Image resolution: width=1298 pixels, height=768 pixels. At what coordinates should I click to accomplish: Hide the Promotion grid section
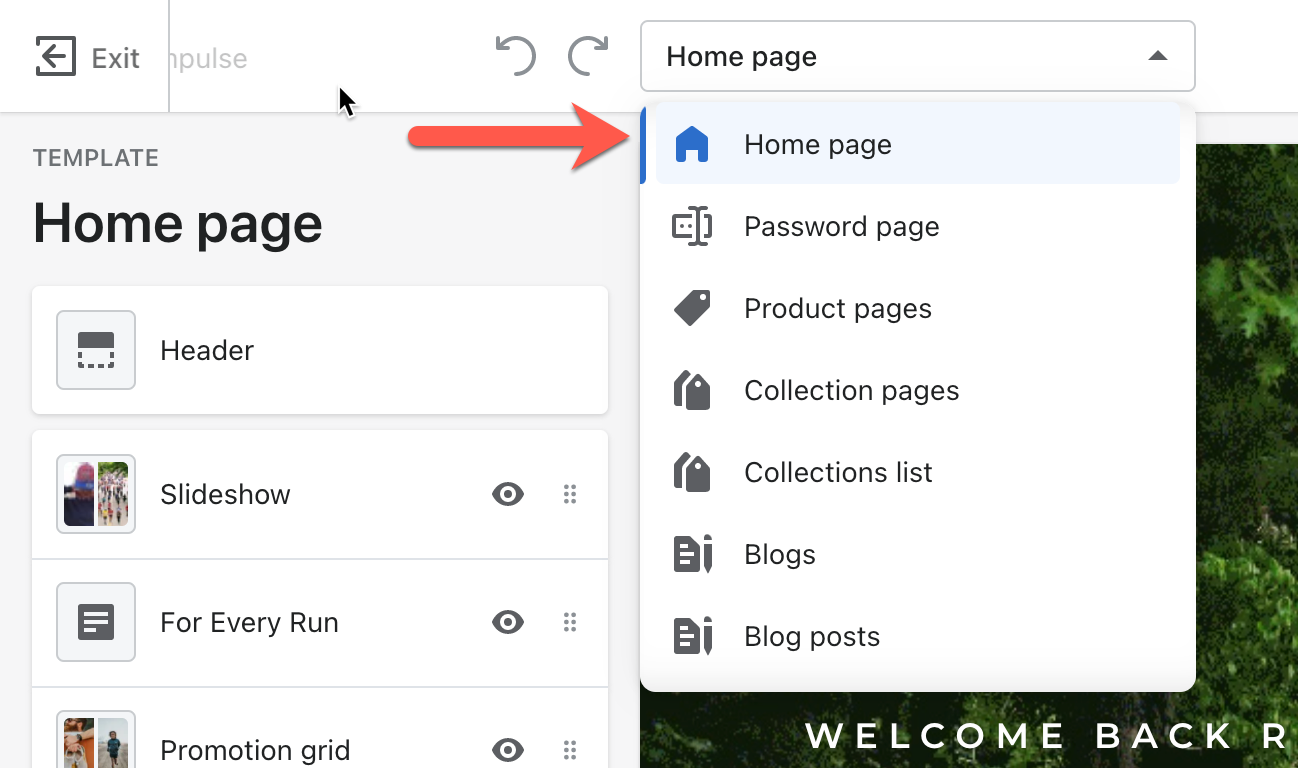(x=508, y=750)
